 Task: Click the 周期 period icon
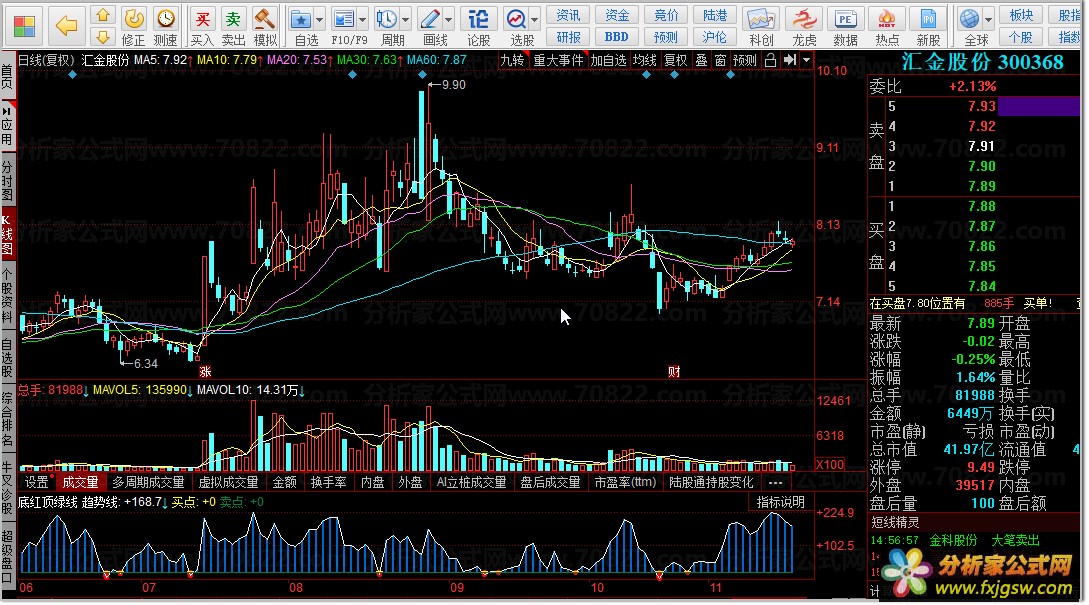tap(387, 26)
